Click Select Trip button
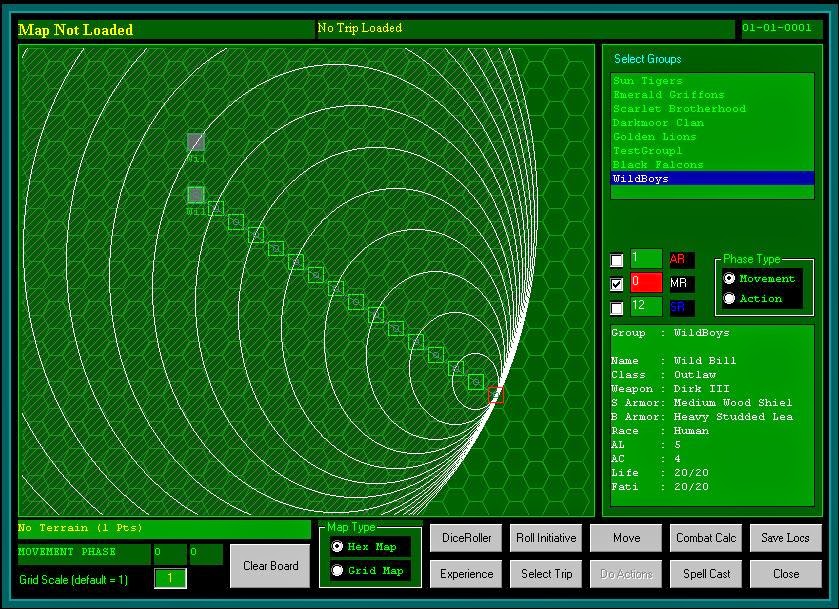The image size is (839, 609). coord(546,574)
